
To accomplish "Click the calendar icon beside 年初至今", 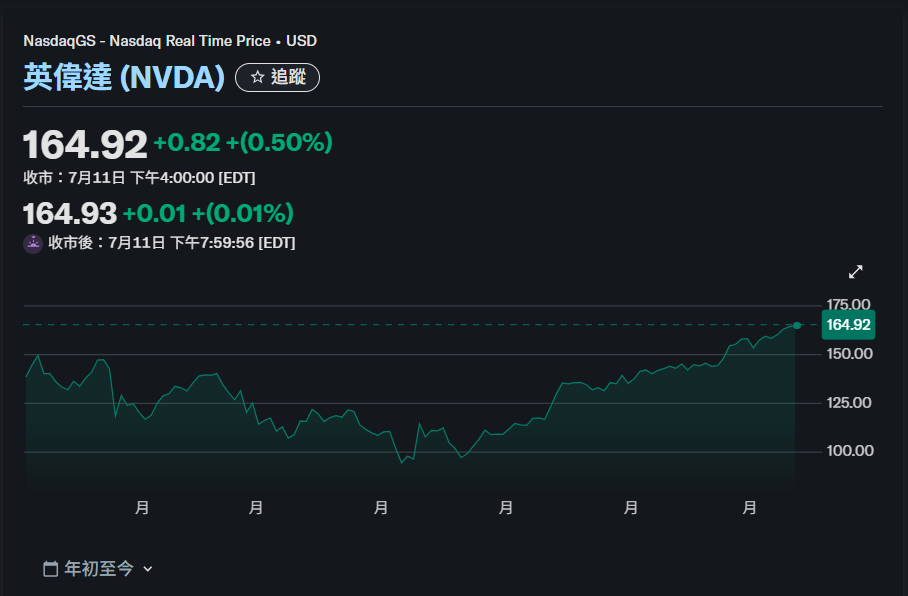I will 50,569.
